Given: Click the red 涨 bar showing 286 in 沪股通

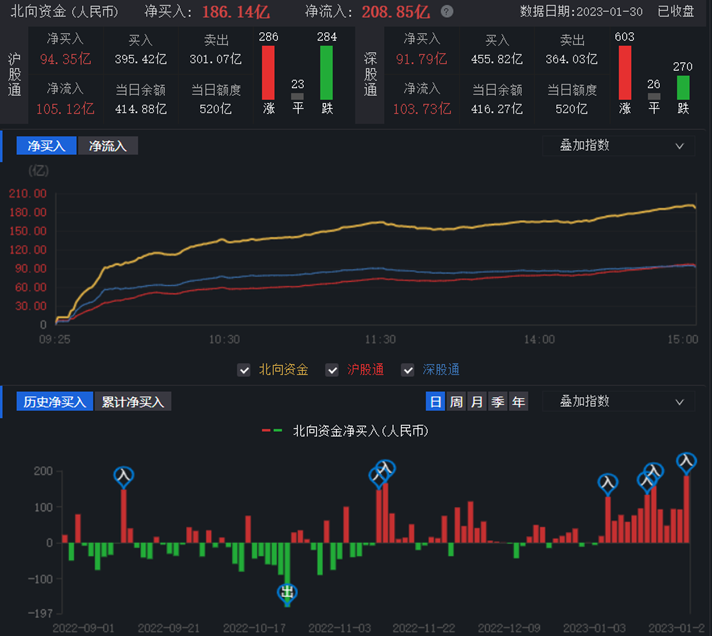Looking at the screenshot, I should point(268,72).
